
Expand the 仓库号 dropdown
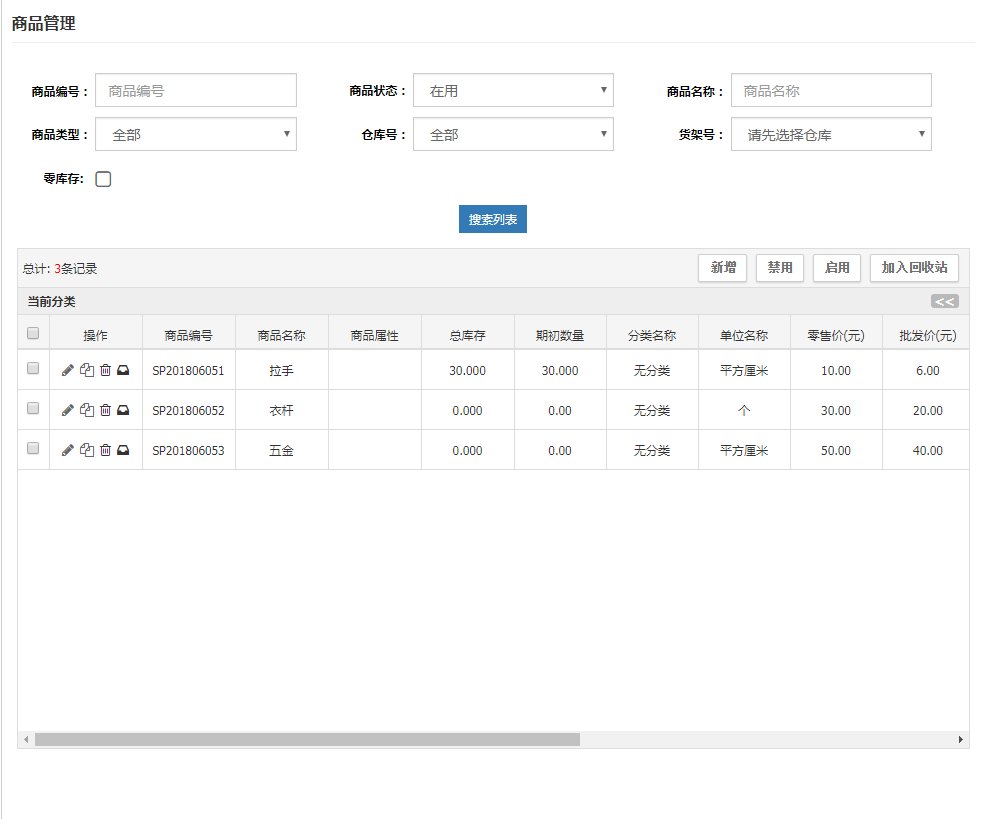tap(513, 135)
